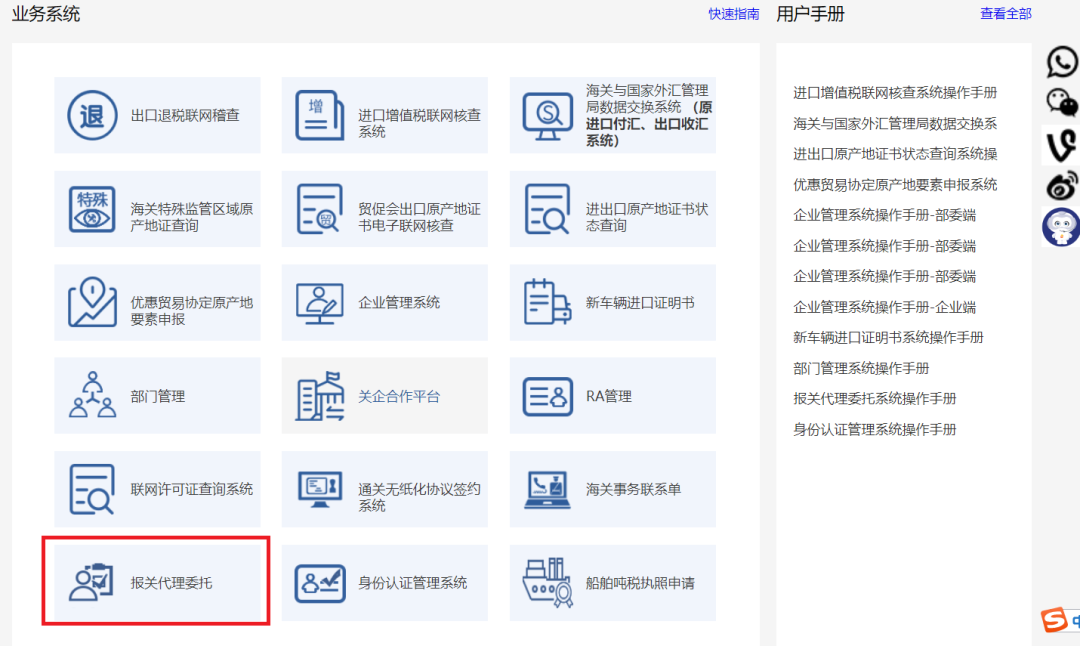Click 查看全部 in 用户手册 header

(1006, 13)
